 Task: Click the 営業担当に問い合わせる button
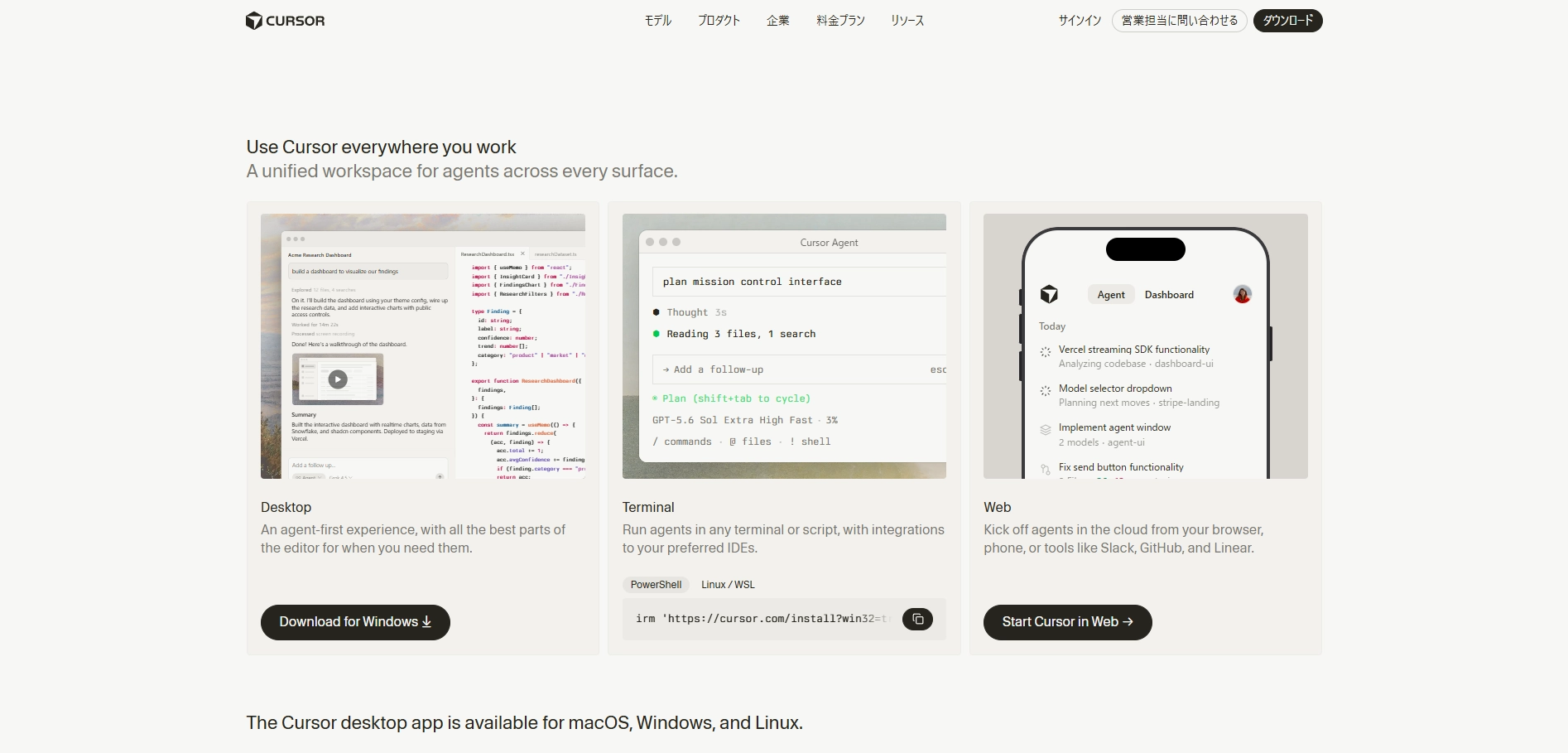(1180, 21)
